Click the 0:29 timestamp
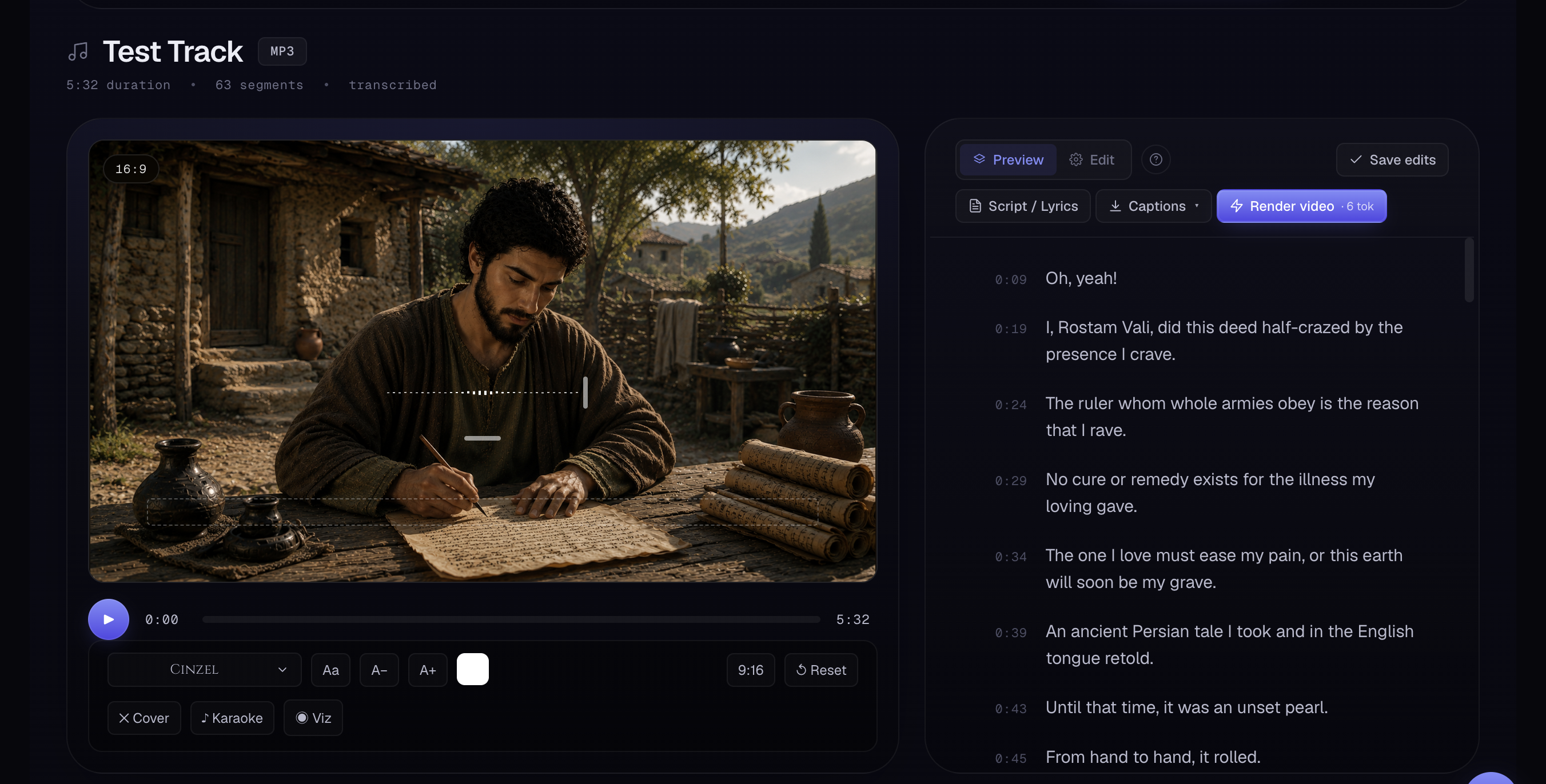This screenshot has width=1546, height=784. click(x=1011, y=481)
